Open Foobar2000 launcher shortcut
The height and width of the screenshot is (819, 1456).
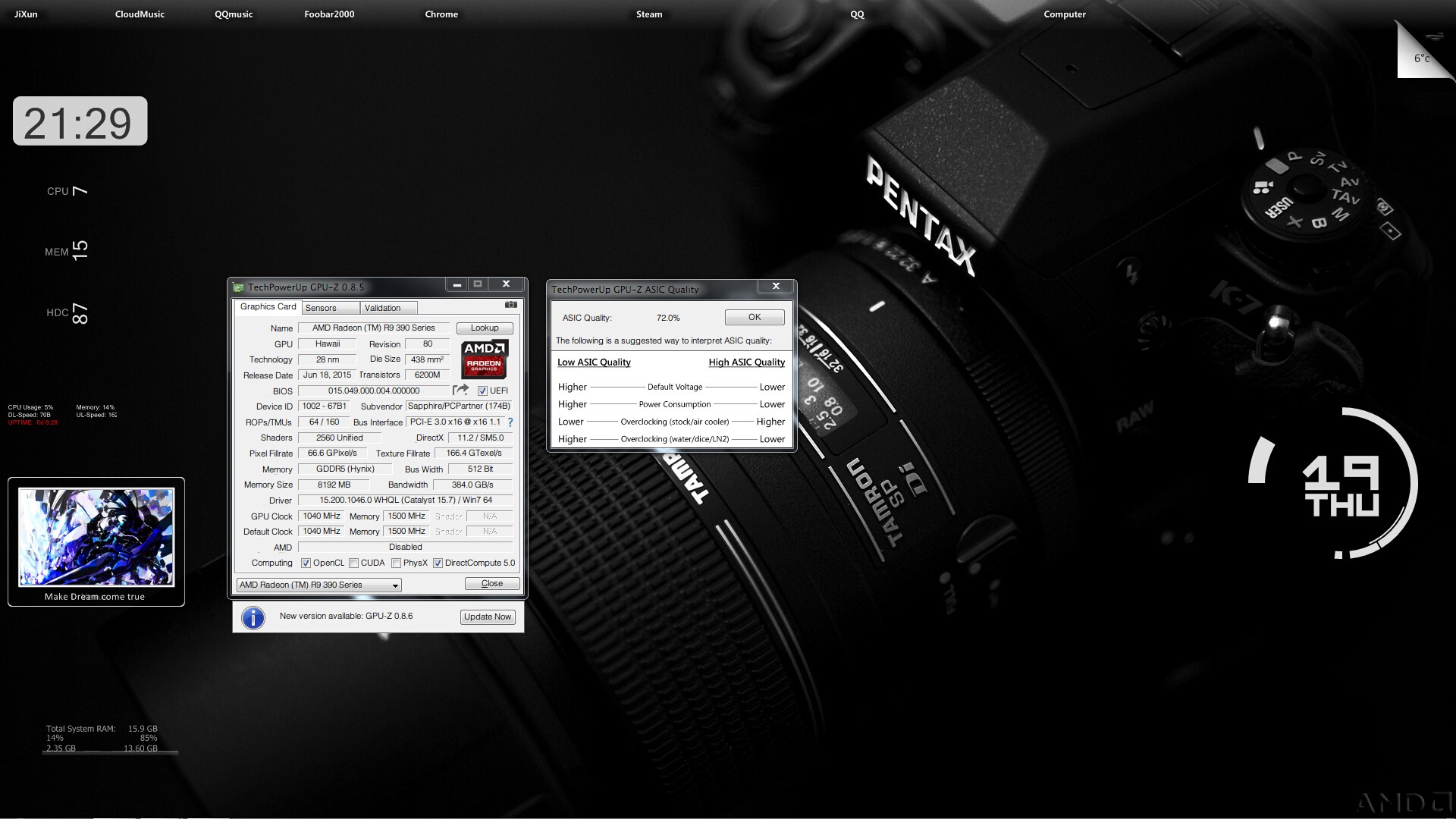[329, 14]
